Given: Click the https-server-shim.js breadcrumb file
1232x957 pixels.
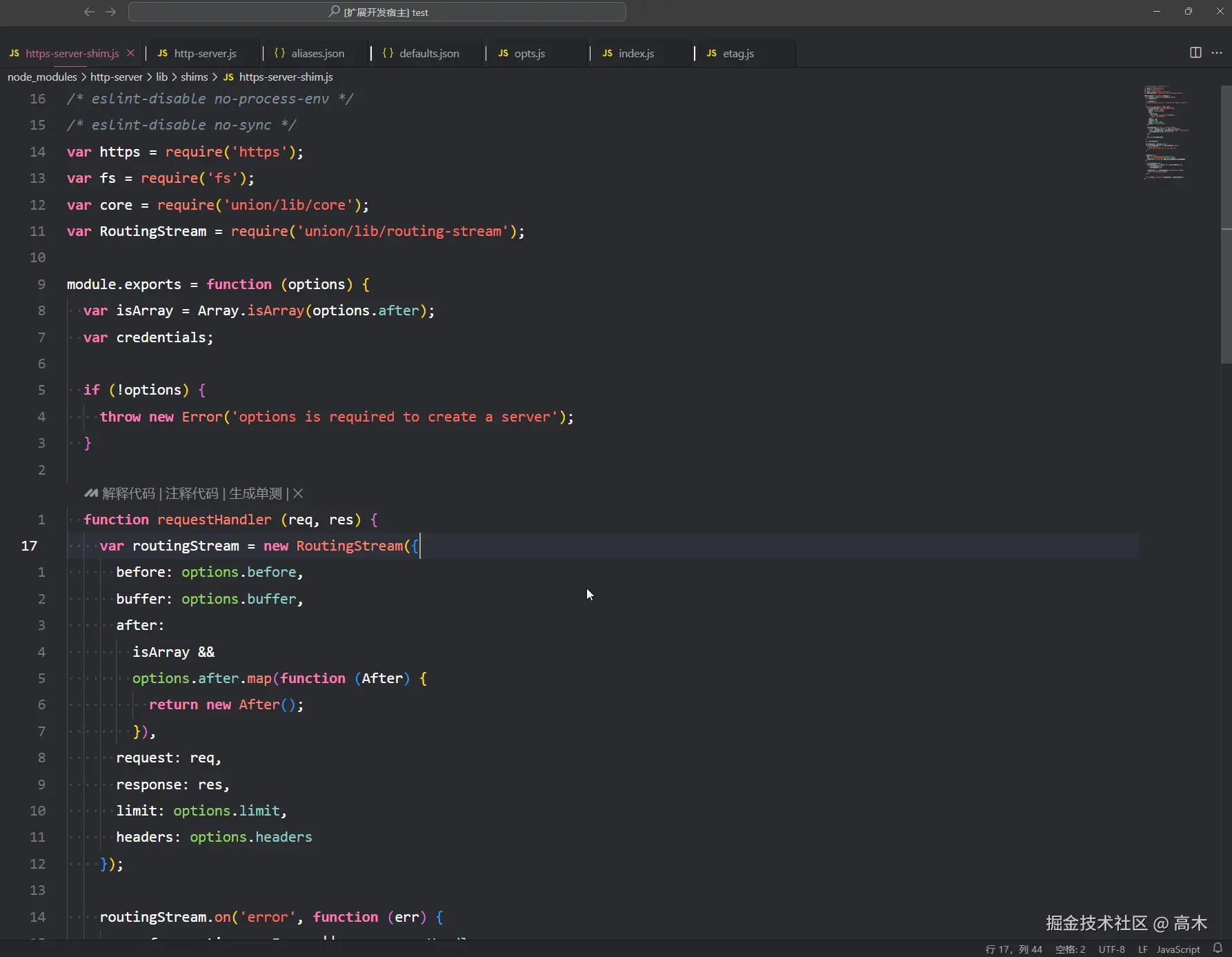Looking at the screenshot, I should (x=286, y=77).
